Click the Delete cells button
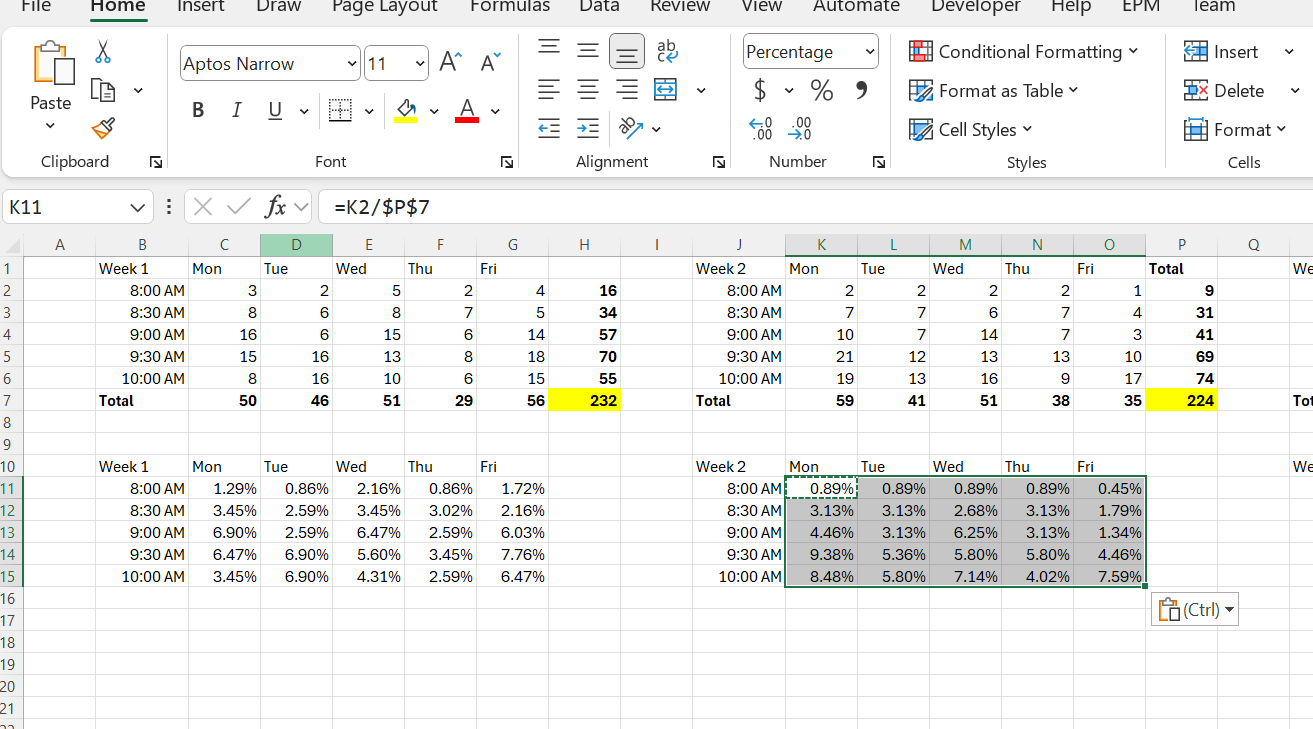 click(1225, 91)
